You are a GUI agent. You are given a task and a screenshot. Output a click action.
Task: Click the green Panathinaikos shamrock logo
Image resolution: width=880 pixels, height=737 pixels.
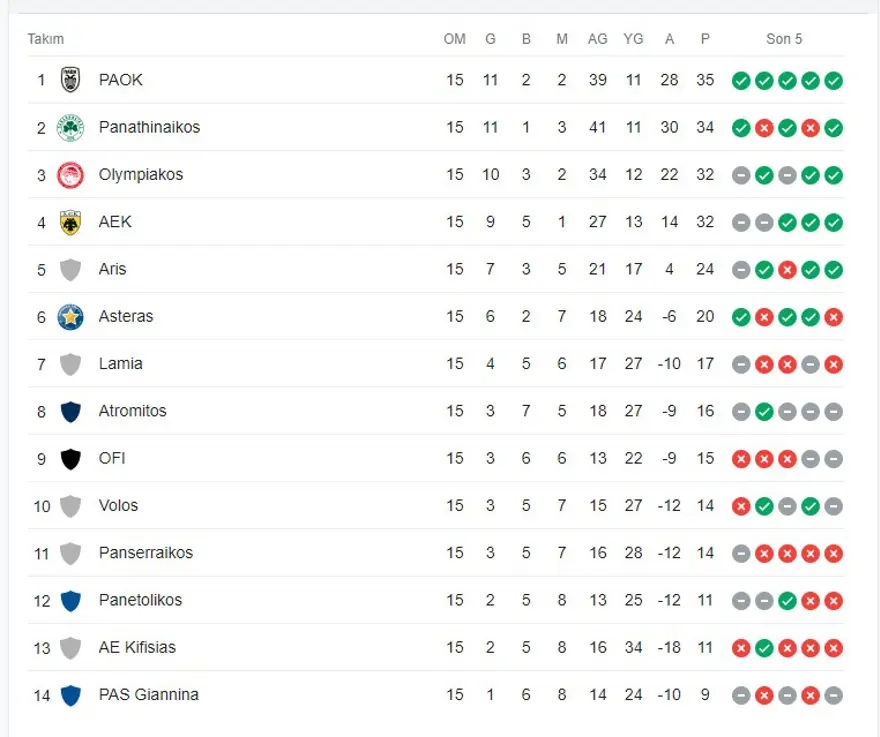[70, 127]
